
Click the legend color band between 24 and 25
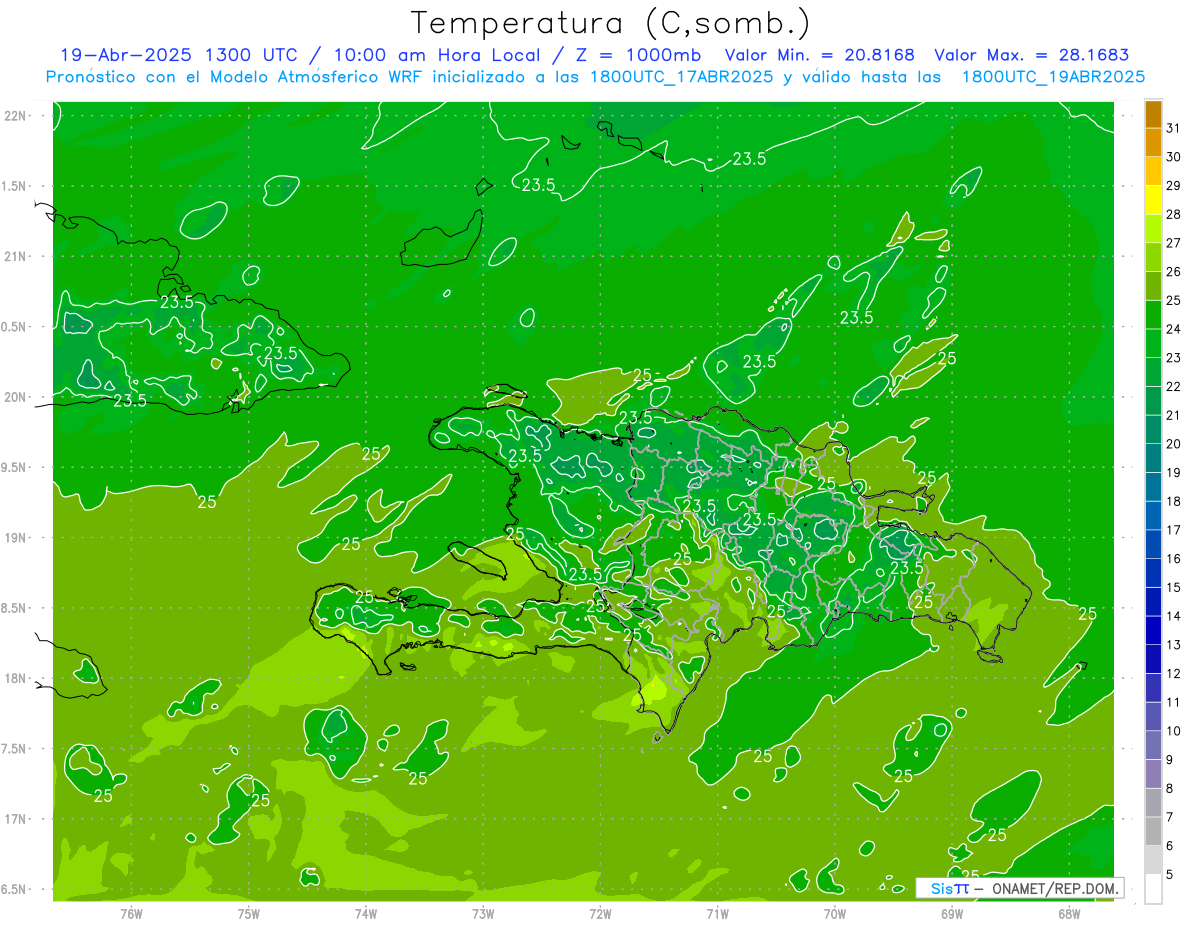(1153, 315)
